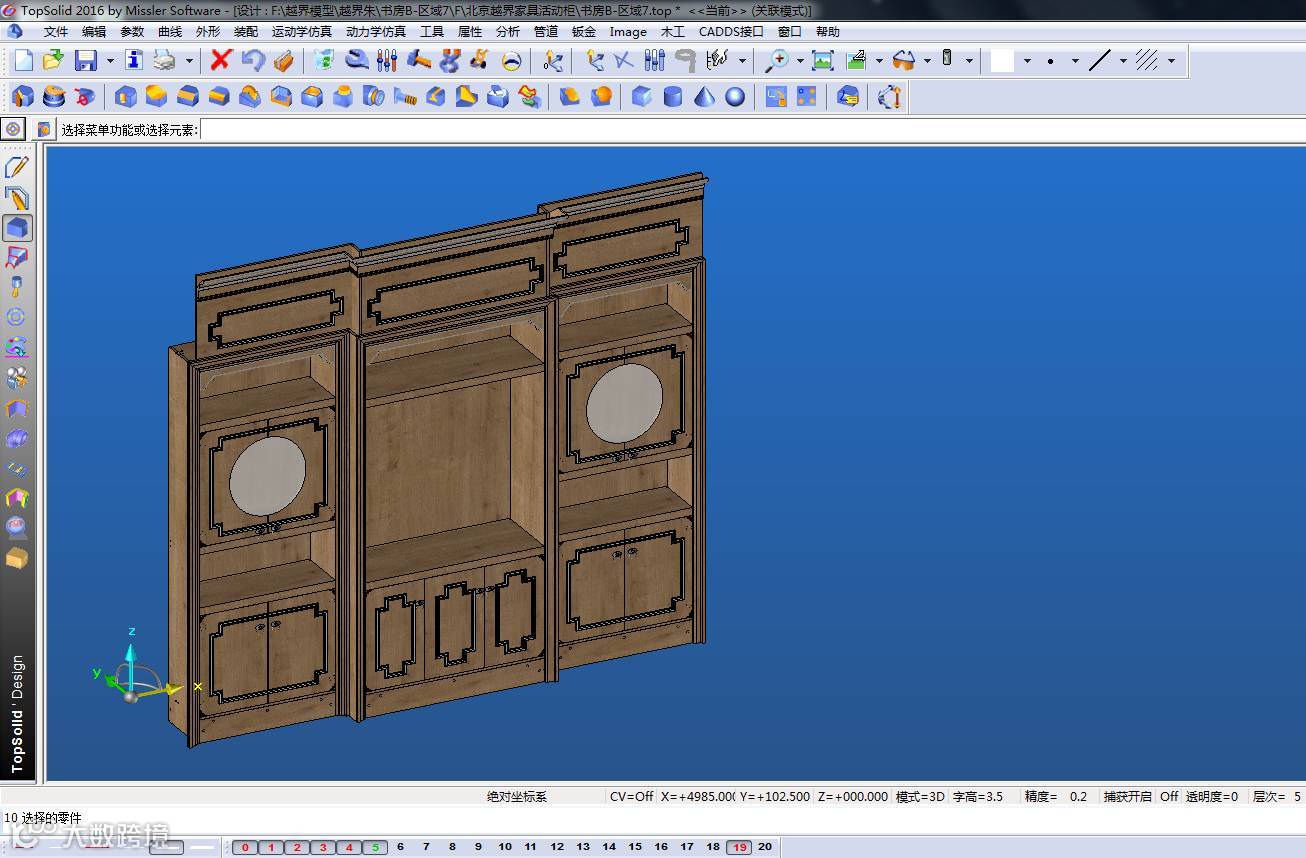Toggle the 捕获开启 snap setting in status bar
The height and width of the screenshot is (858, 1306).
tap(1127, 797)
